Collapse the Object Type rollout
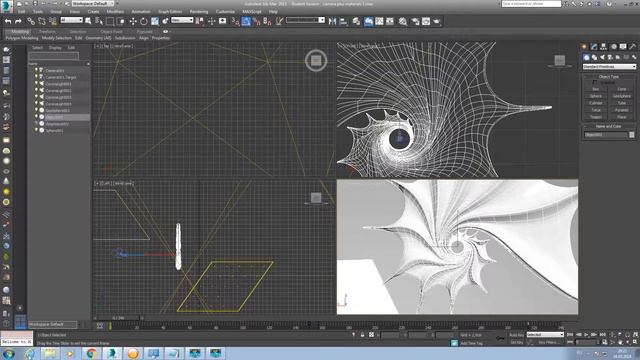Viewport: 640px width, 360px height. point(609,76)
